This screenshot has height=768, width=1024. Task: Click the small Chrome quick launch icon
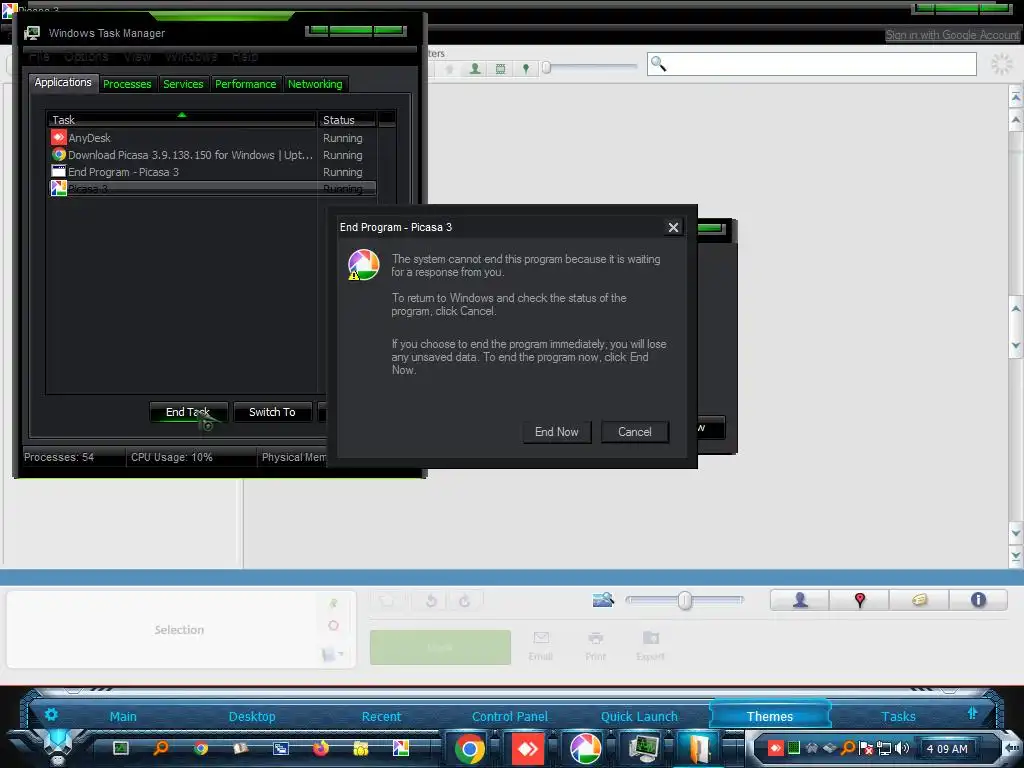[201, 748]
